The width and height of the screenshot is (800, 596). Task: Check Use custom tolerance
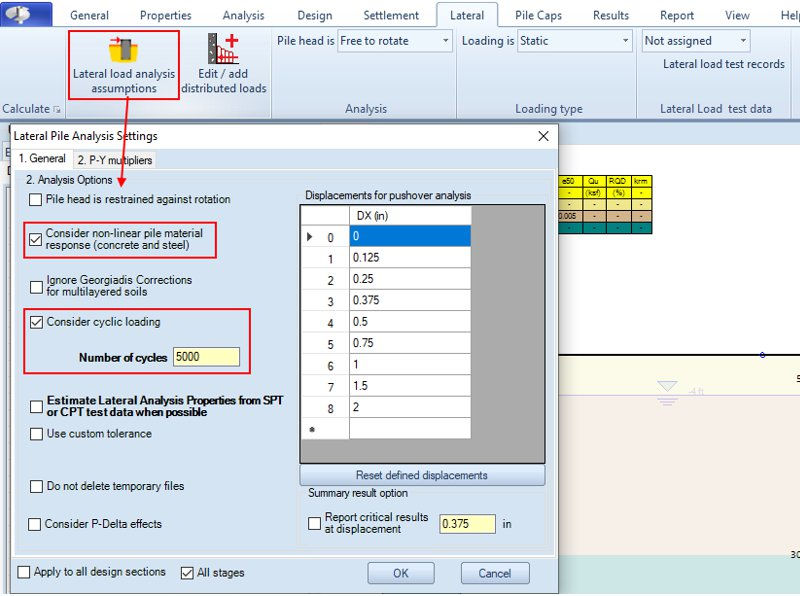(36, 434)
